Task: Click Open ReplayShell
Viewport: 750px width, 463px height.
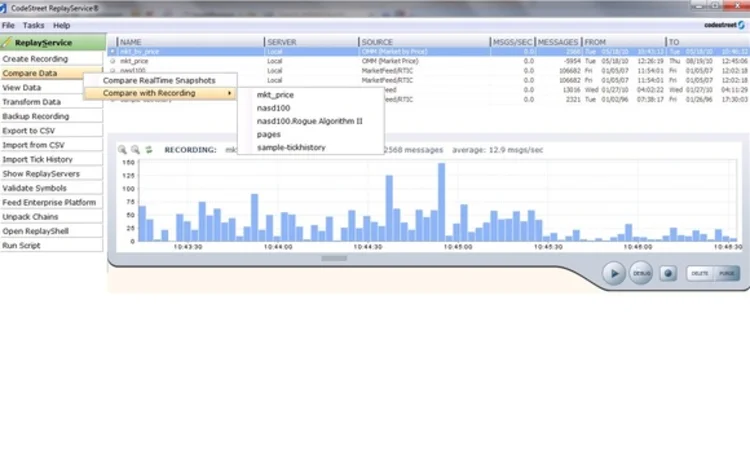Action: coord(51,231)
